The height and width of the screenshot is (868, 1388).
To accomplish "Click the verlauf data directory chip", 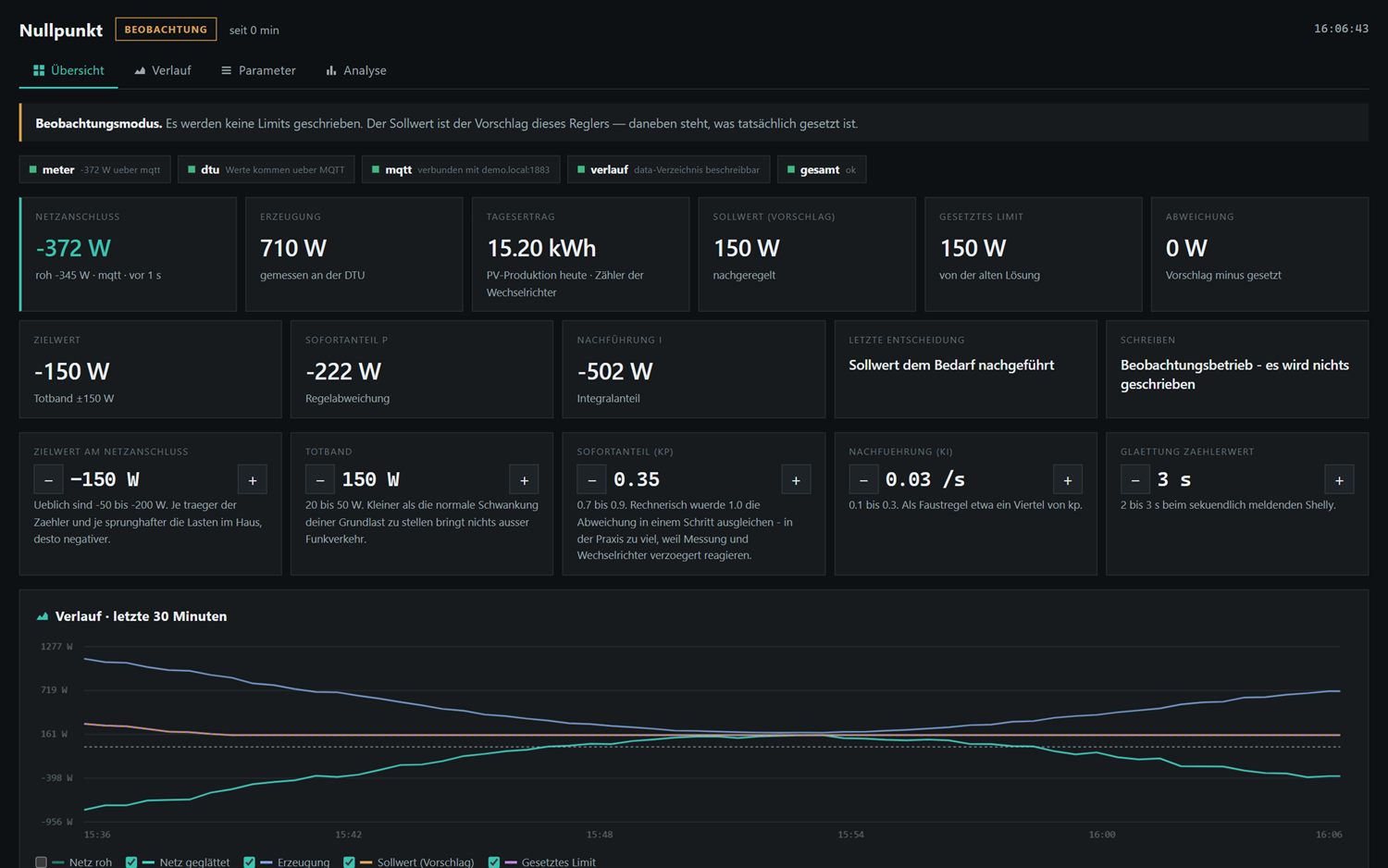I will 668,169.
